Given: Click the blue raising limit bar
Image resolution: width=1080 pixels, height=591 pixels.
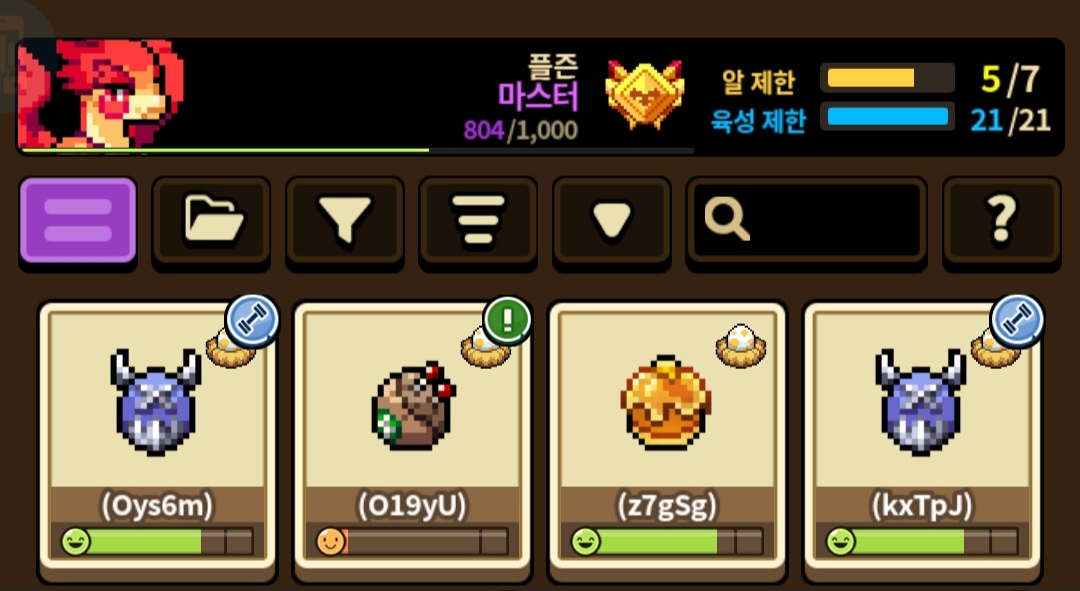Looking at the screenshot, I should tap(887, 116).
